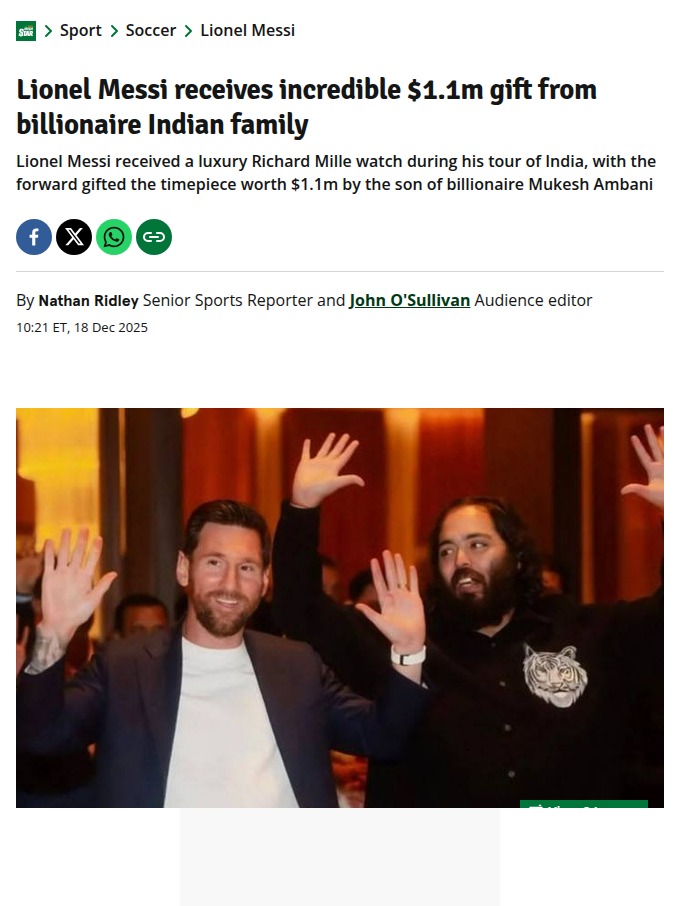Open the Lionel Messi topic breadcrumb

pyautogui.click(x=247, y=31)
